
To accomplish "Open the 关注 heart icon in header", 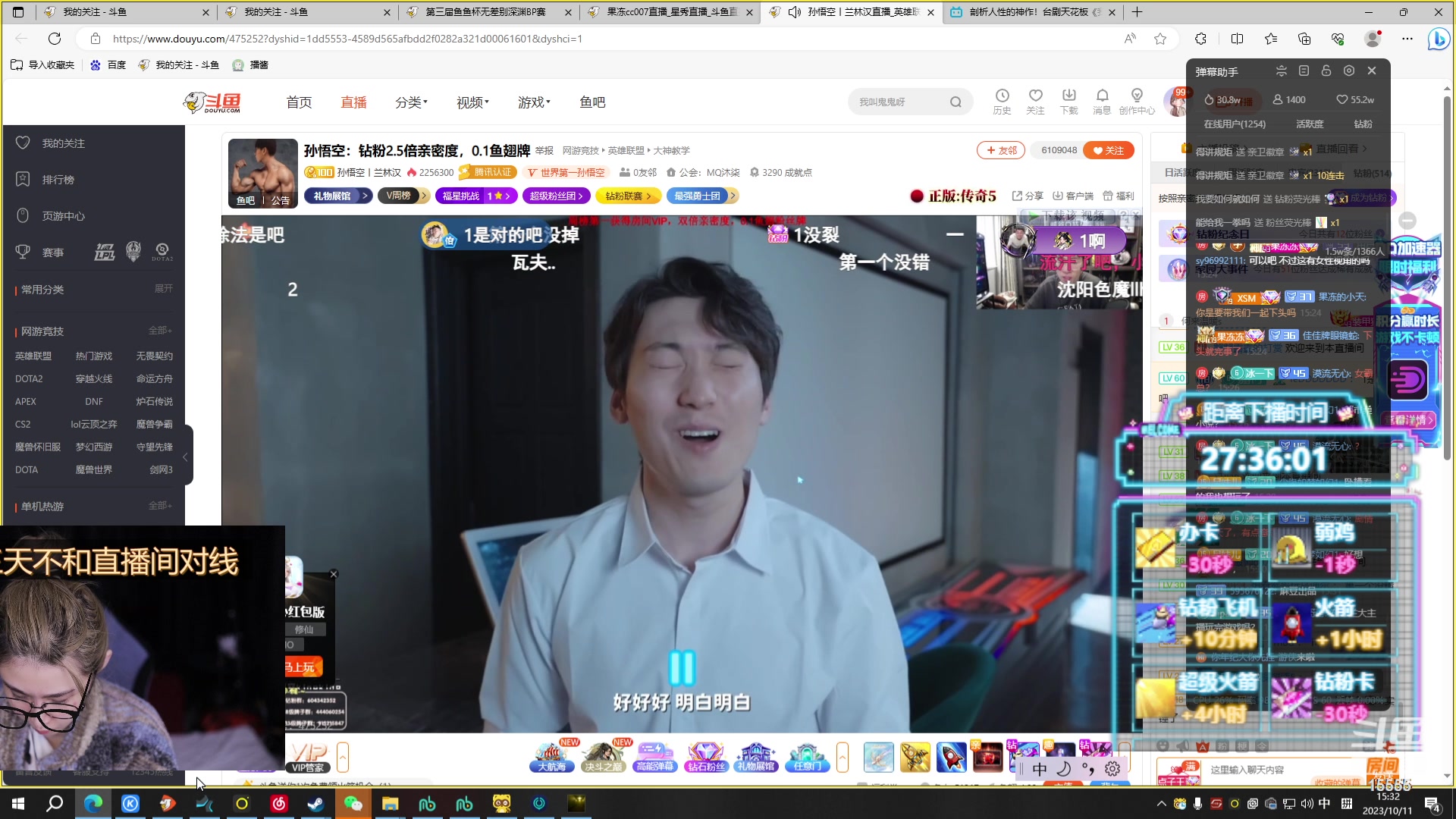I will (x=1035, y=101).
